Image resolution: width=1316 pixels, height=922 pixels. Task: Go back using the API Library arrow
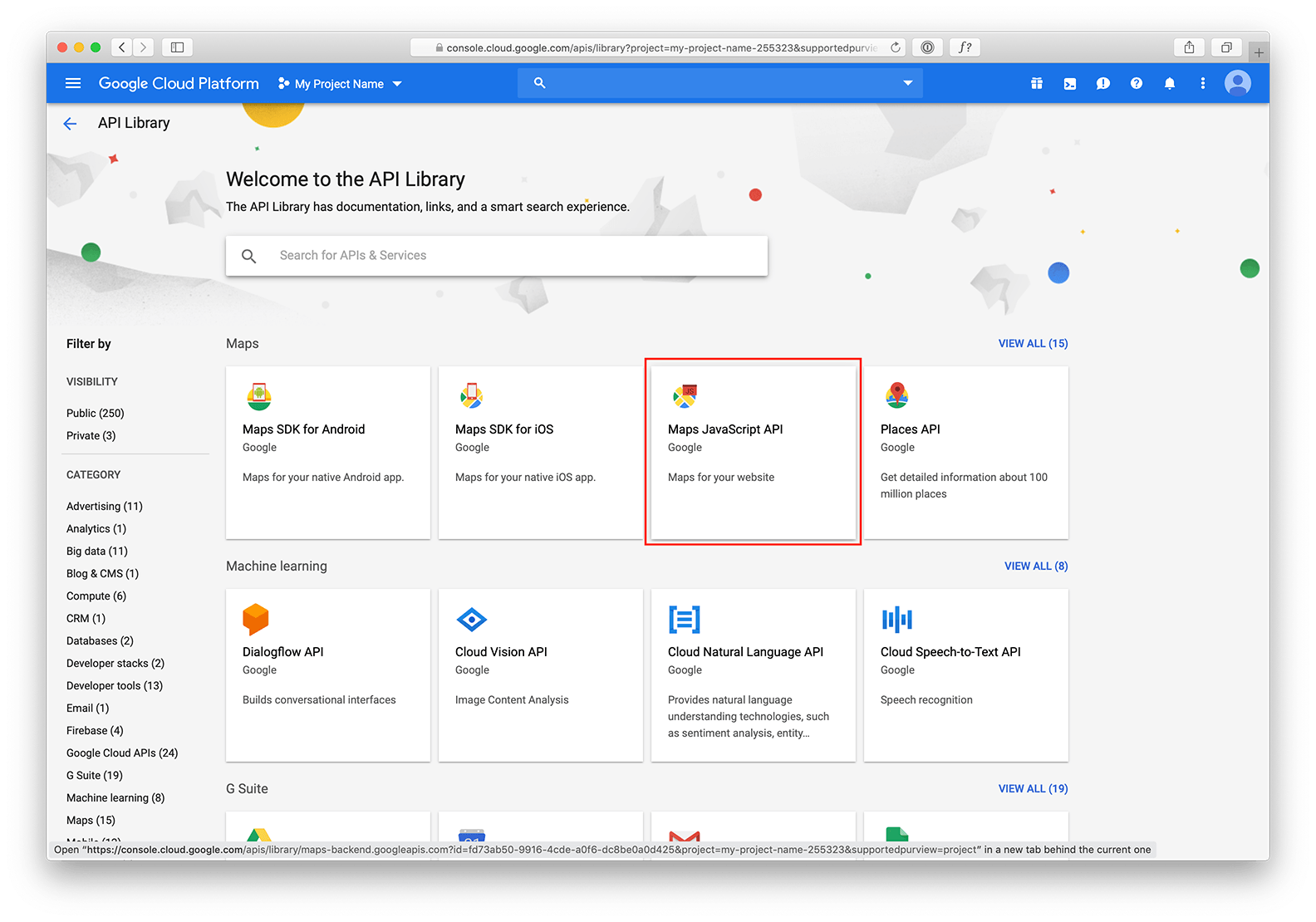[x=70, y=124]
